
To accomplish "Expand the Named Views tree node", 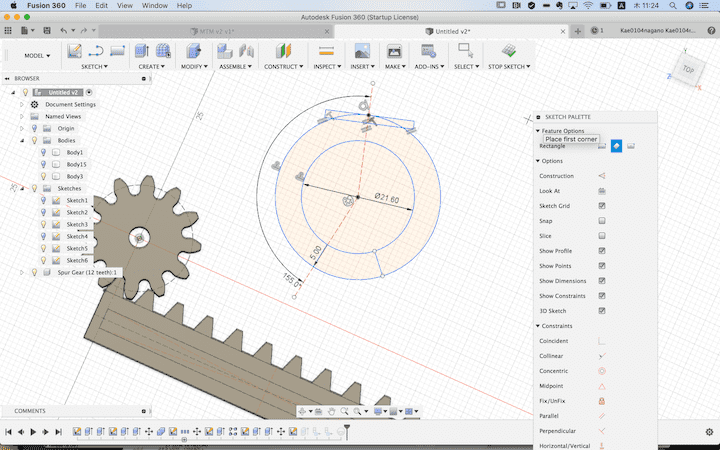I will click(x=22, y=116).
